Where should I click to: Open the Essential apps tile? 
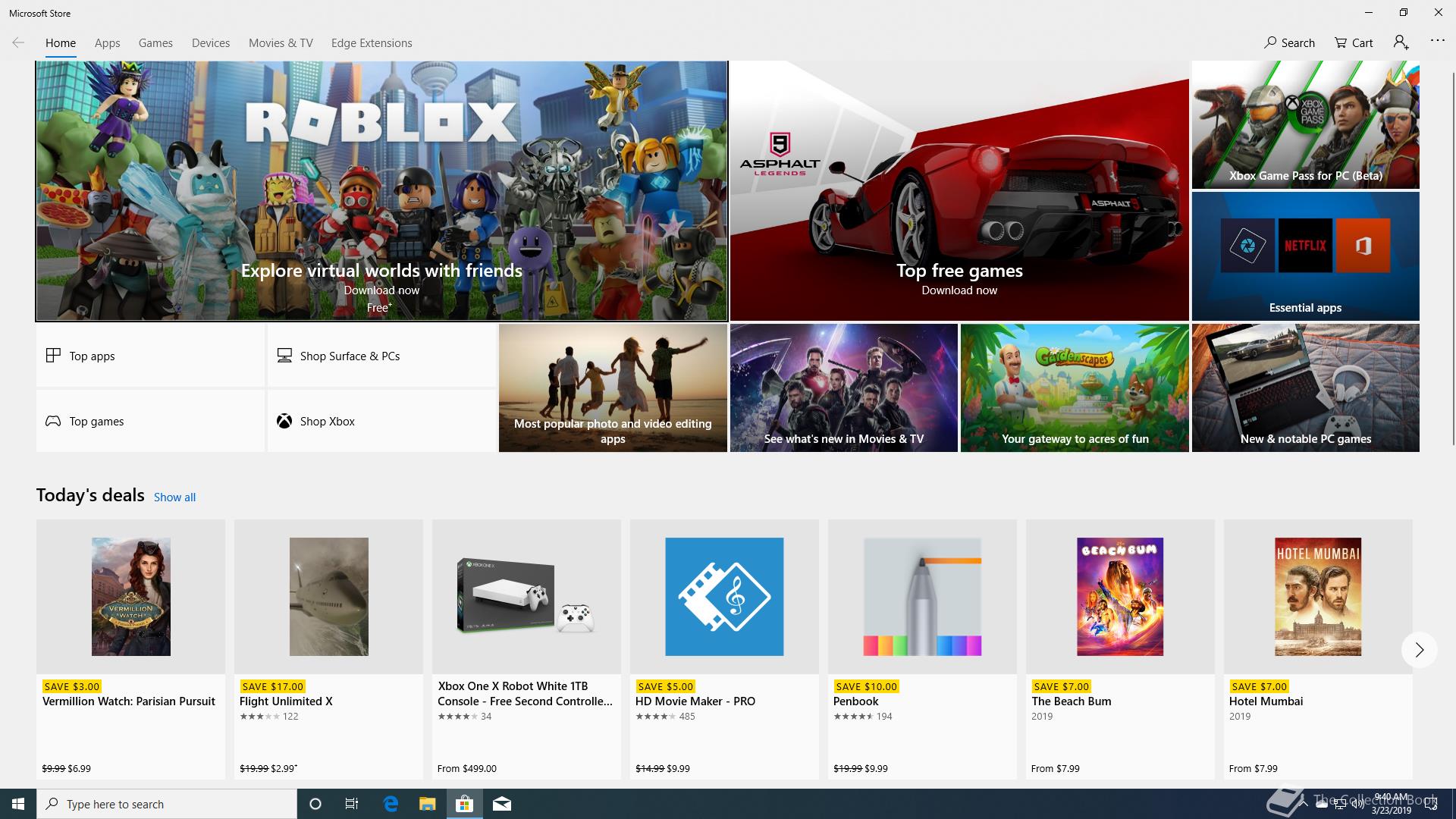(x=1305, y=256)
